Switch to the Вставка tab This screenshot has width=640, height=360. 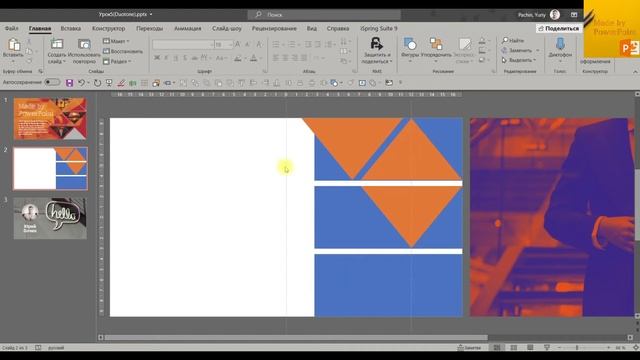point(71,29)
